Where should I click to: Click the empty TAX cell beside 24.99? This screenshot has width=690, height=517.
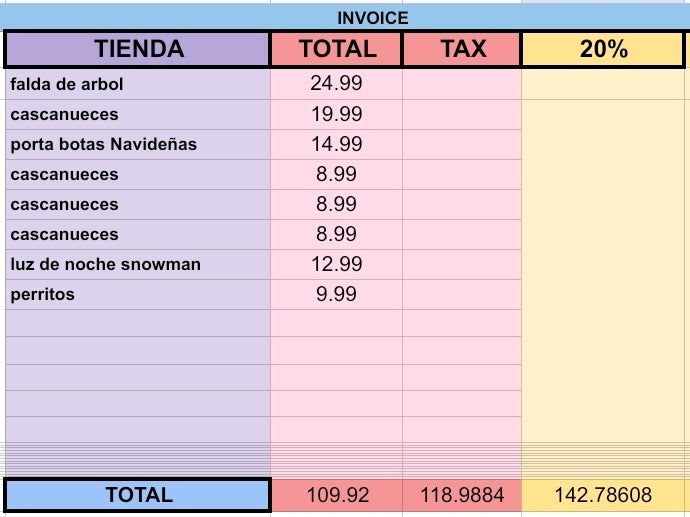pos(462,84)
